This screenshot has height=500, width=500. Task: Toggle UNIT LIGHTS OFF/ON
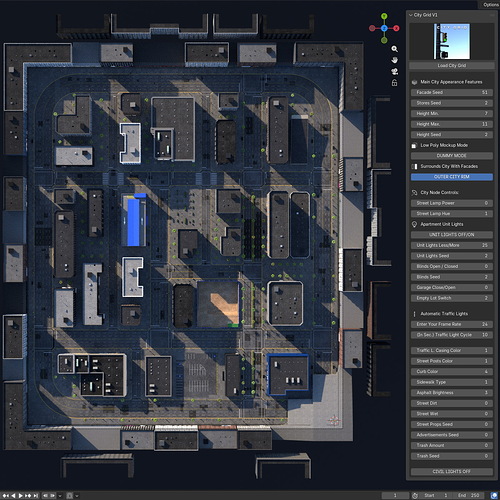click(452, 235)
